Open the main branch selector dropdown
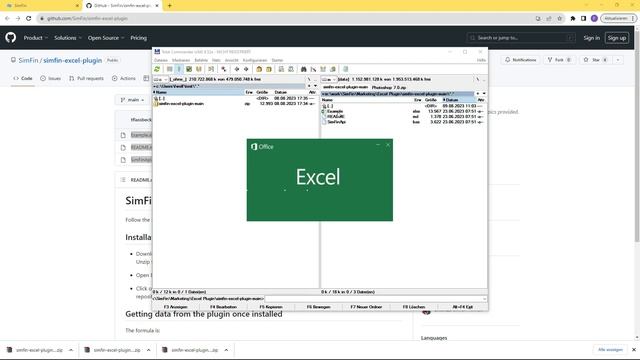Screen dimensions: 640x360 (x=133, y=100)
